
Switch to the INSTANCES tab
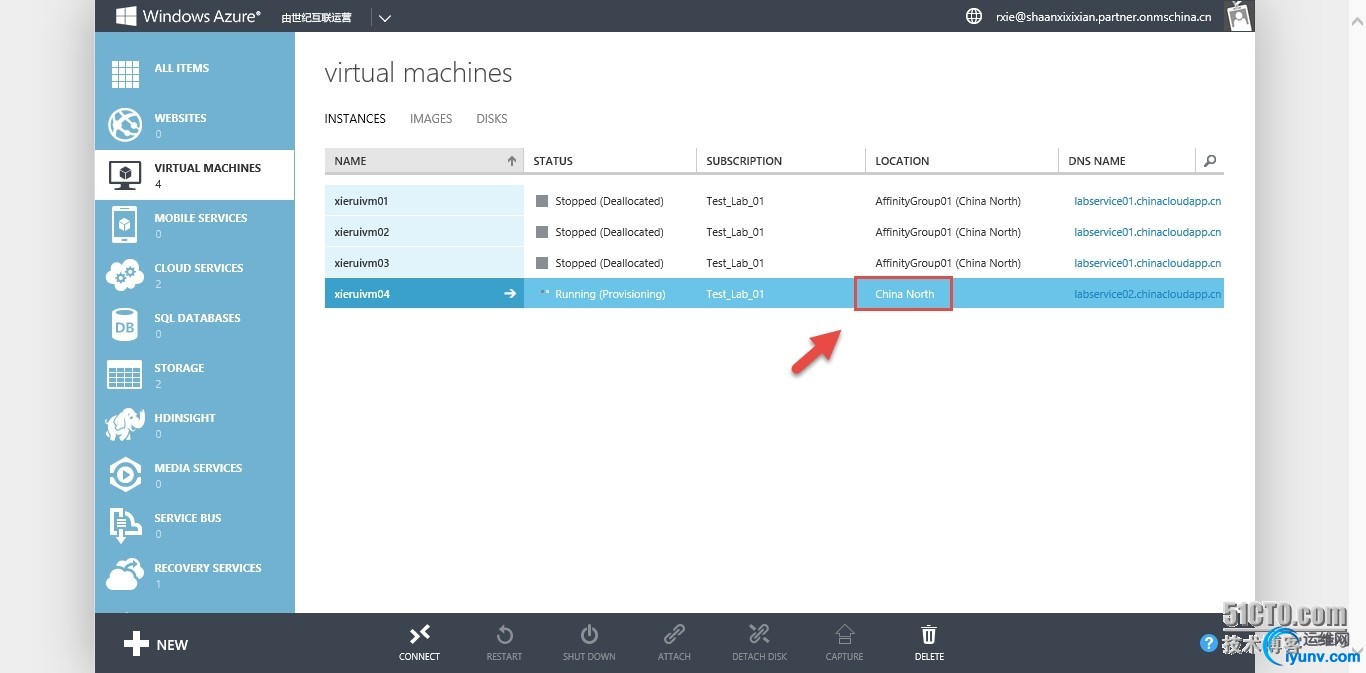coord(355,119)
